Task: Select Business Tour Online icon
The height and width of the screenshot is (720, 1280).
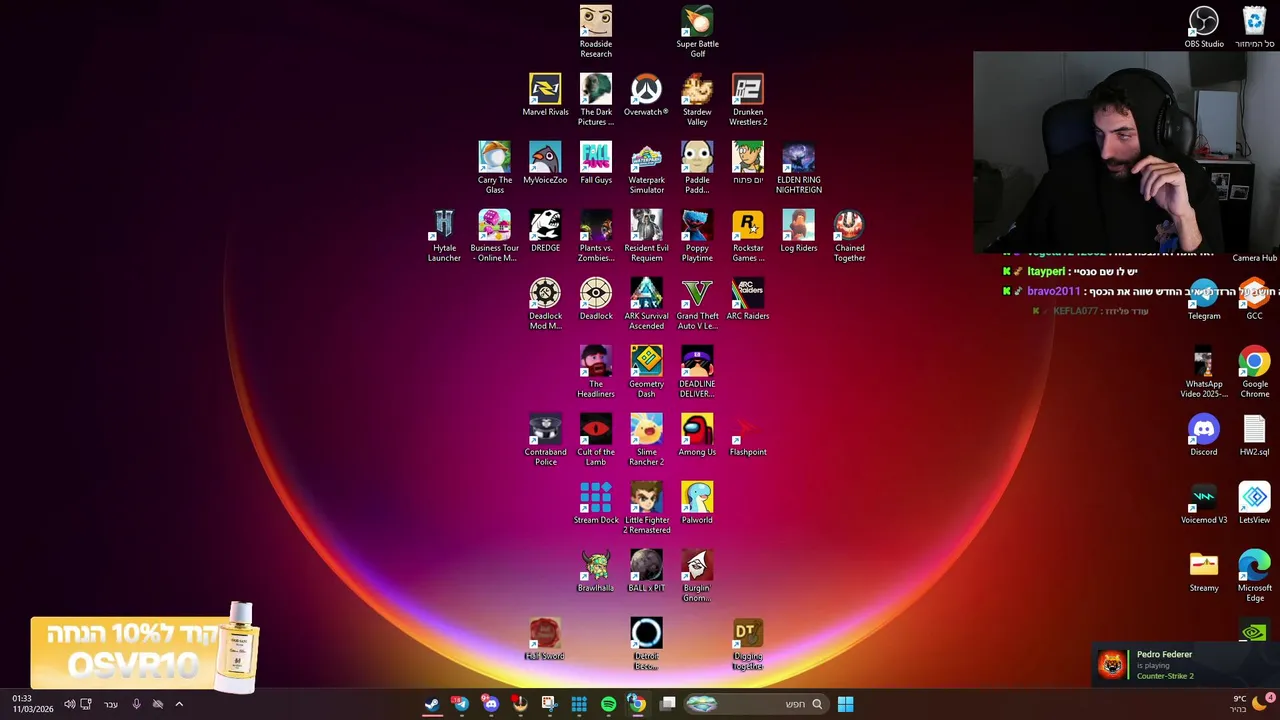Action: (494, 236)
